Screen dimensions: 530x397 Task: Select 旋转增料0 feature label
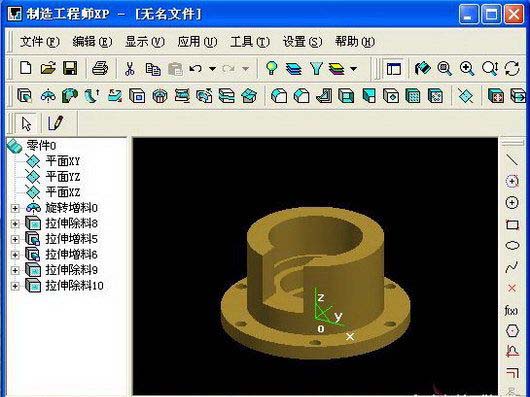[71, 208]
